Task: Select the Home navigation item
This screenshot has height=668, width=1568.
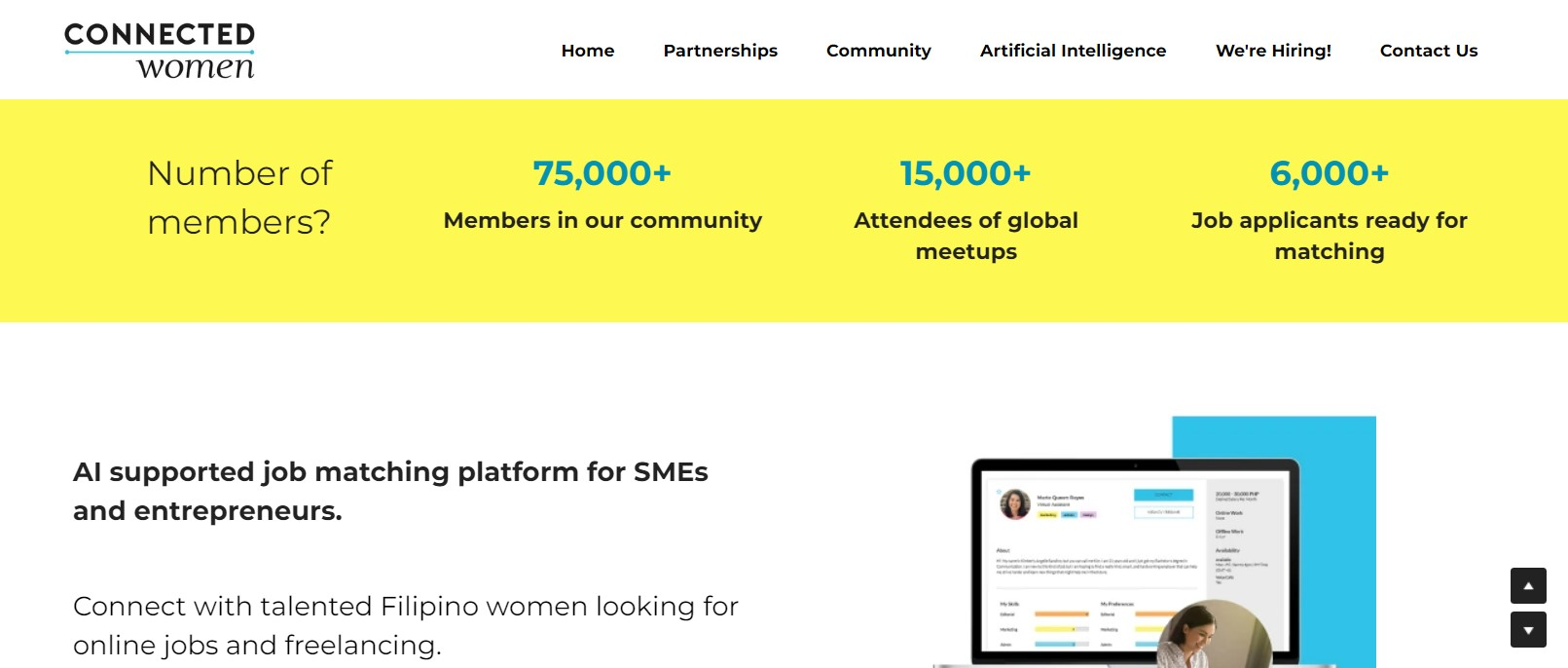Action: point(587,50)
